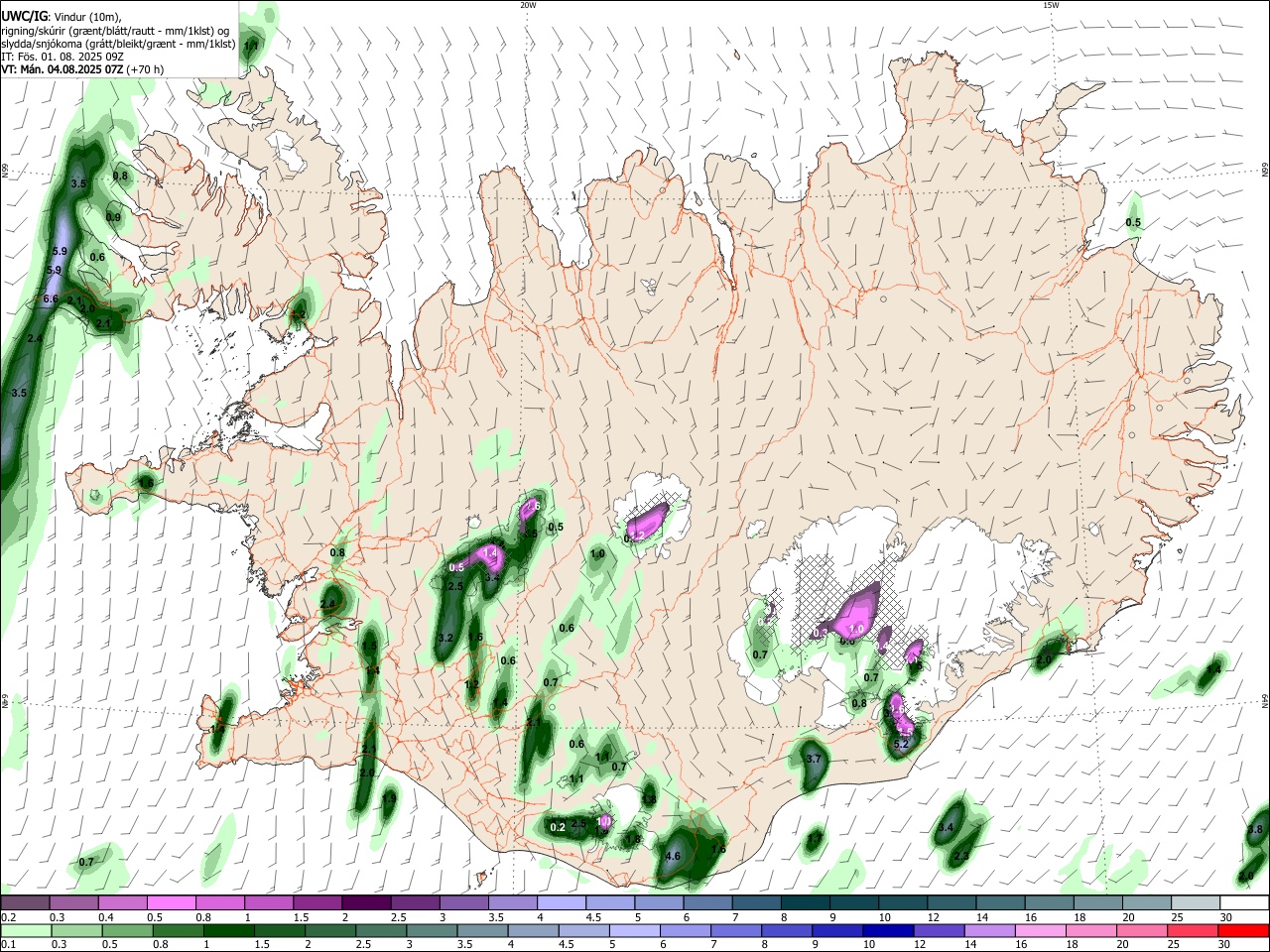Click the 3.2 precipitation value in west Iceland
The height and width of the screenshot is (952, 1270).
click(x=445, y=638)
